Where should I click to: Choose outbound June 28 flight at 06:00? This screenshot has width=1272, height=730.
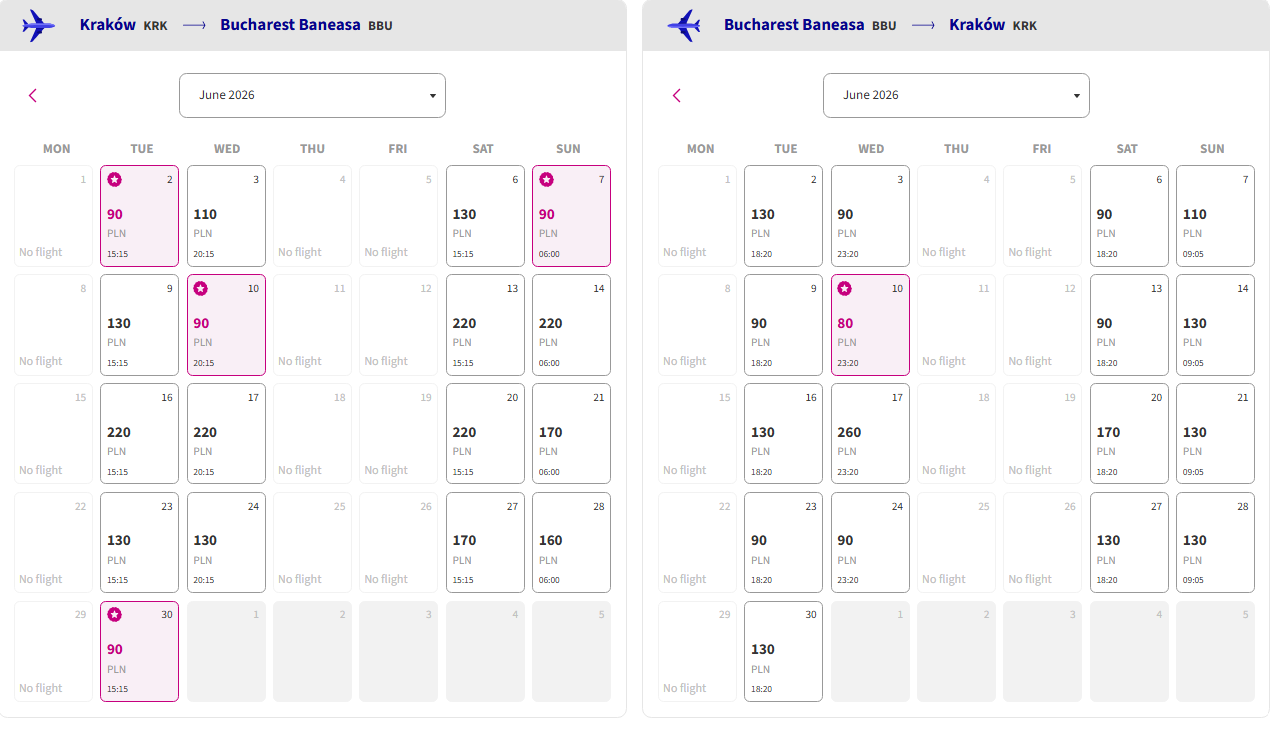pos(571,543)
